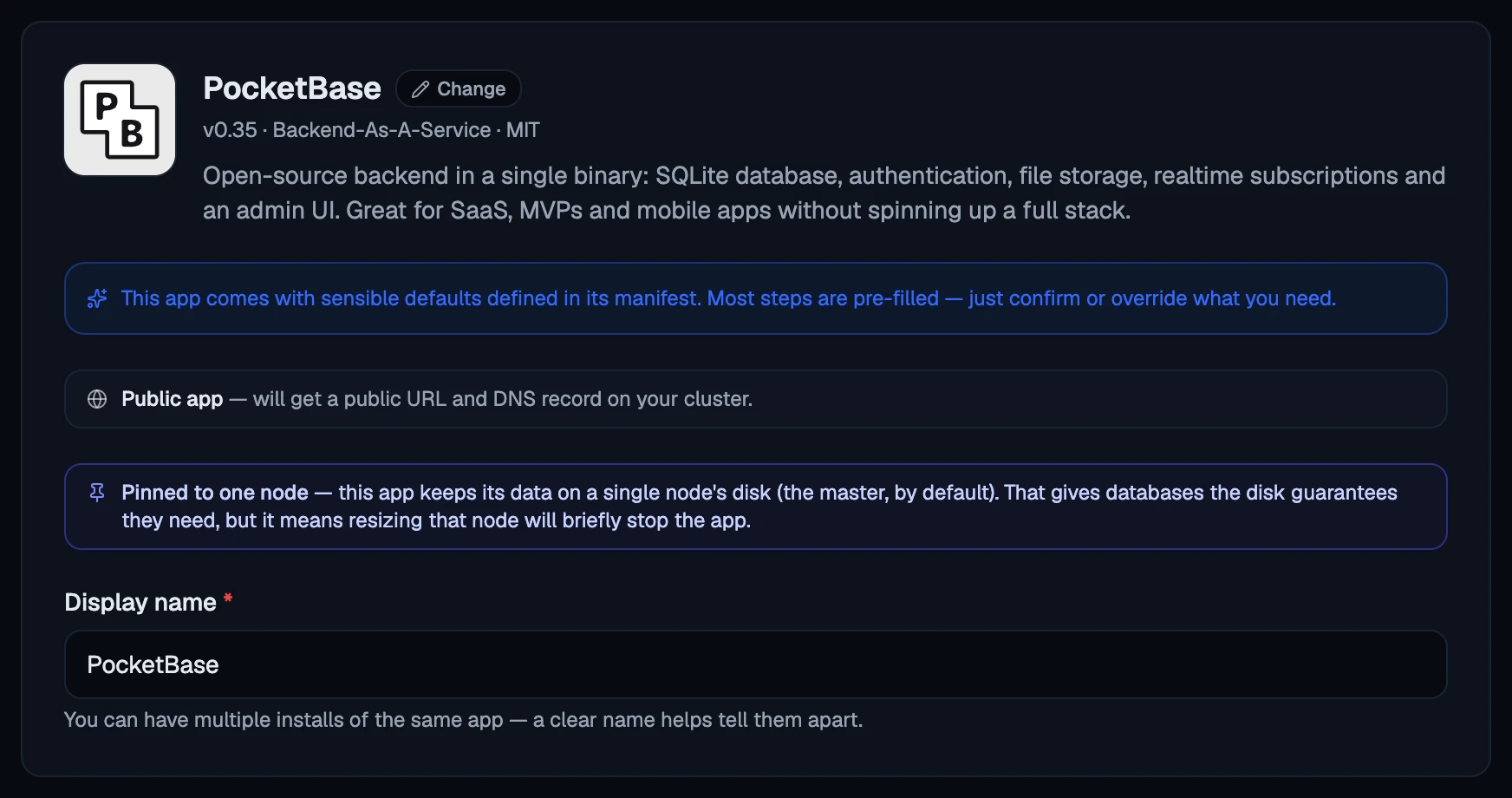
Task: Click the globe icon next to Public app
Action: (97, 399)
